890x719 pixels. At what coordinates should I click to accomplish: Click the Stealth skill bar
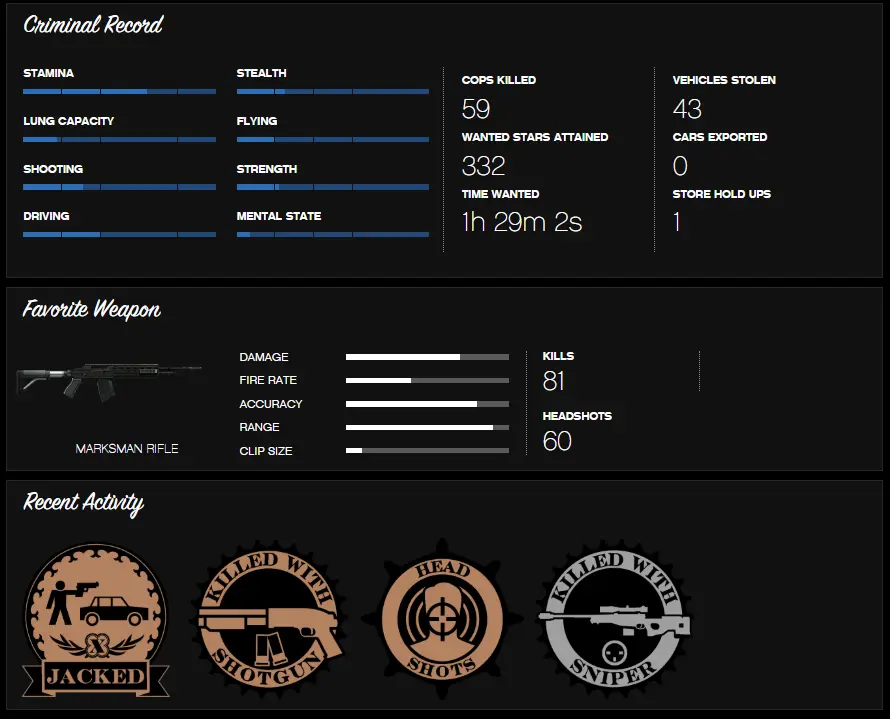tap(333, 91)
